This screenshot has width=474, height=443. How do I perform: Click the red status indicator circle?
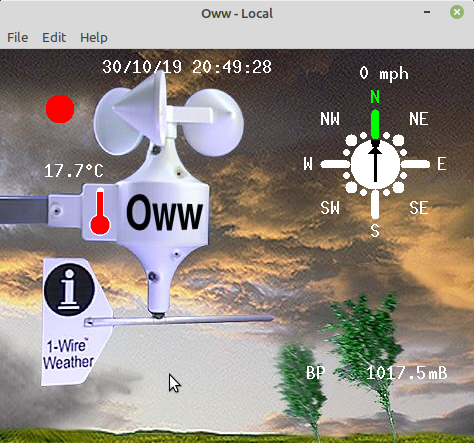(60, 109)
